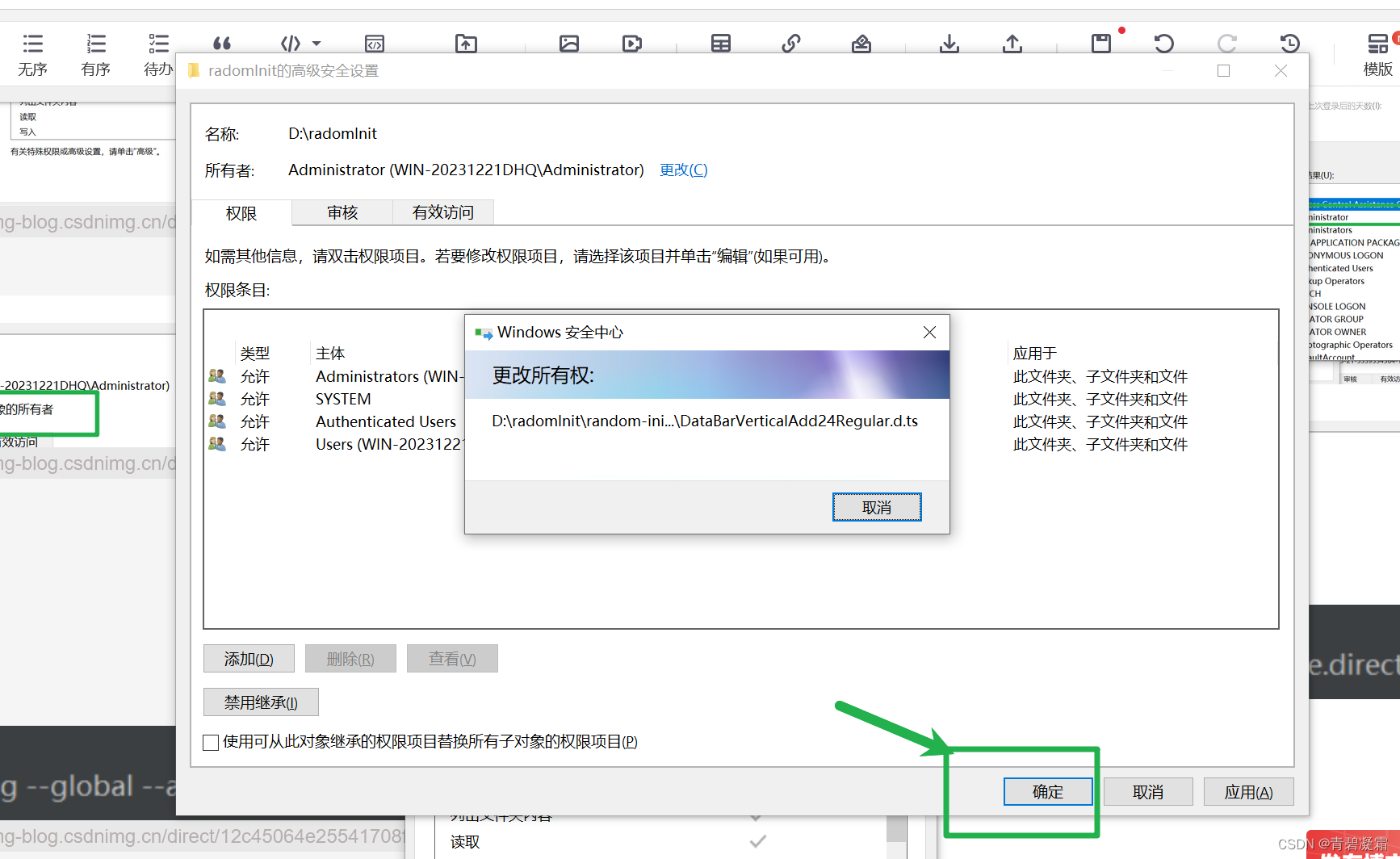Screen dimensions: 1400x859
Task: Click the 主体 column header
Action: coord(330,353)
